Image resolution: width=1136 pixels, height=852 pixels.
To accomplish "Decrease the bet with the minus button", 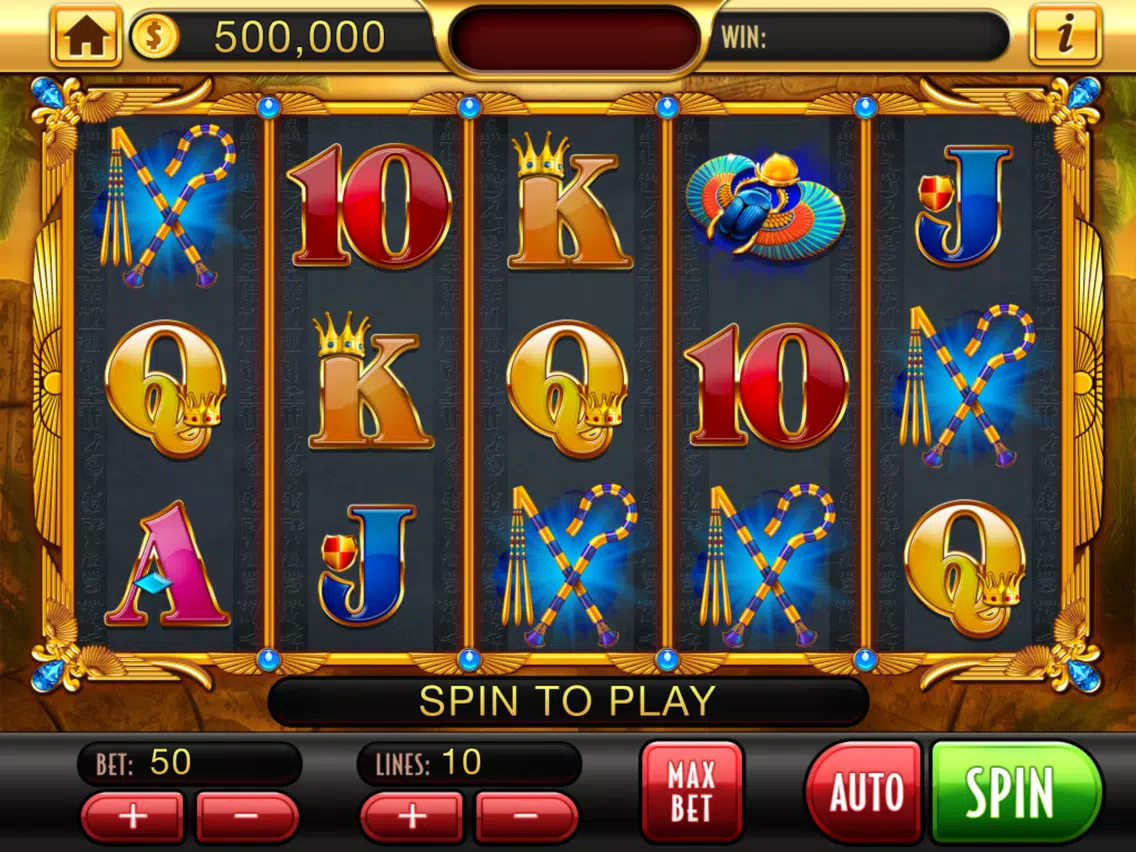I will click(247, 816).
